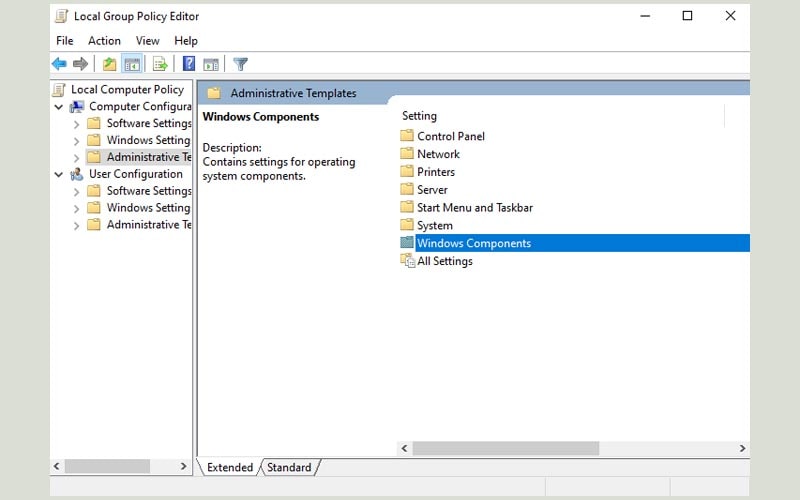Toggle Show/Hide Console Tree toolbar icon
This screenshot has width=800, height=500.
132,64
